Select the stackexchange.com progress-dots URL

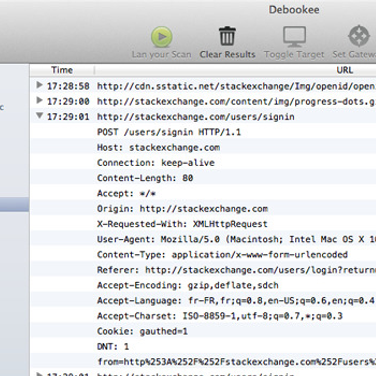click(236, 102)
